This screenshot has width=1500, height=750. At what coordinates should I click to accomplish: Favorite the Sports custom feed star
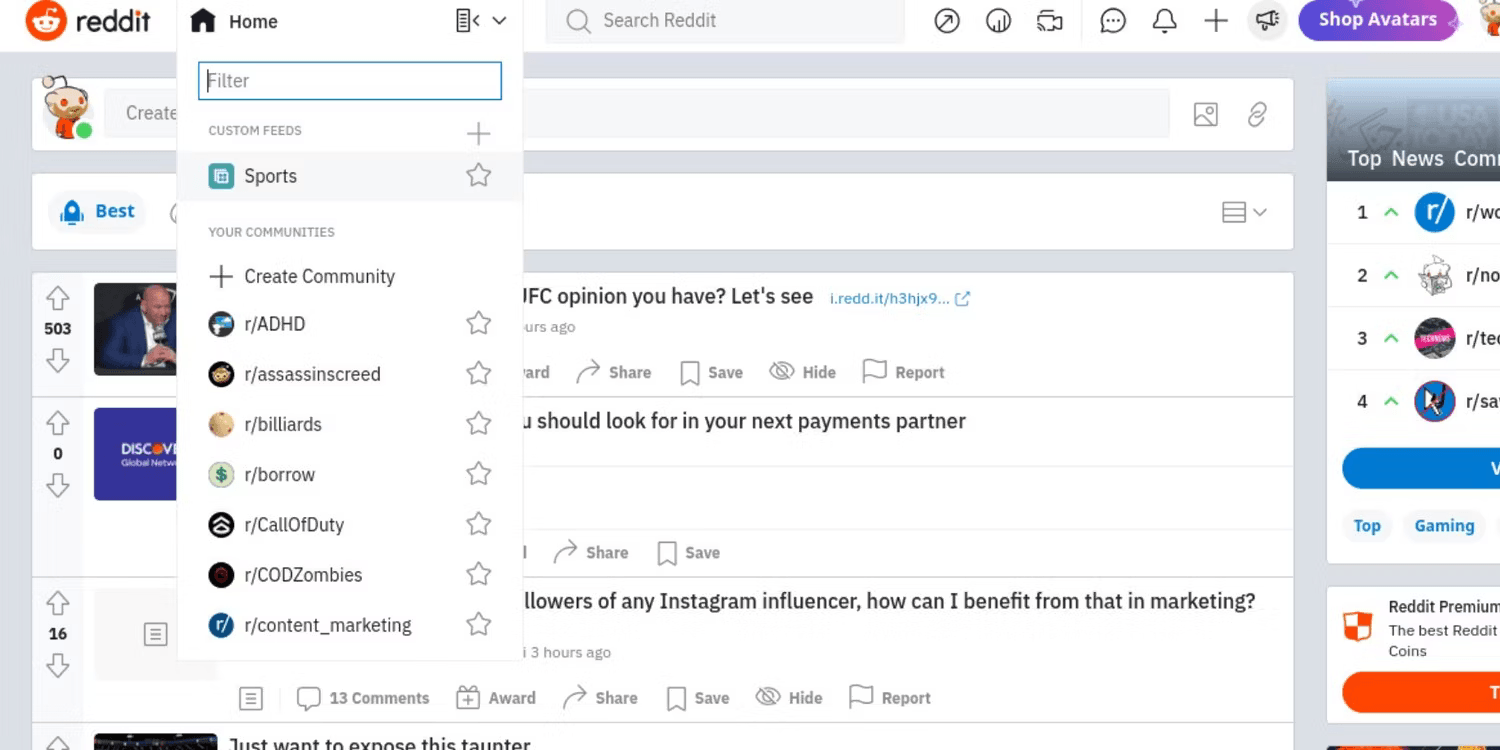point(479,176)
